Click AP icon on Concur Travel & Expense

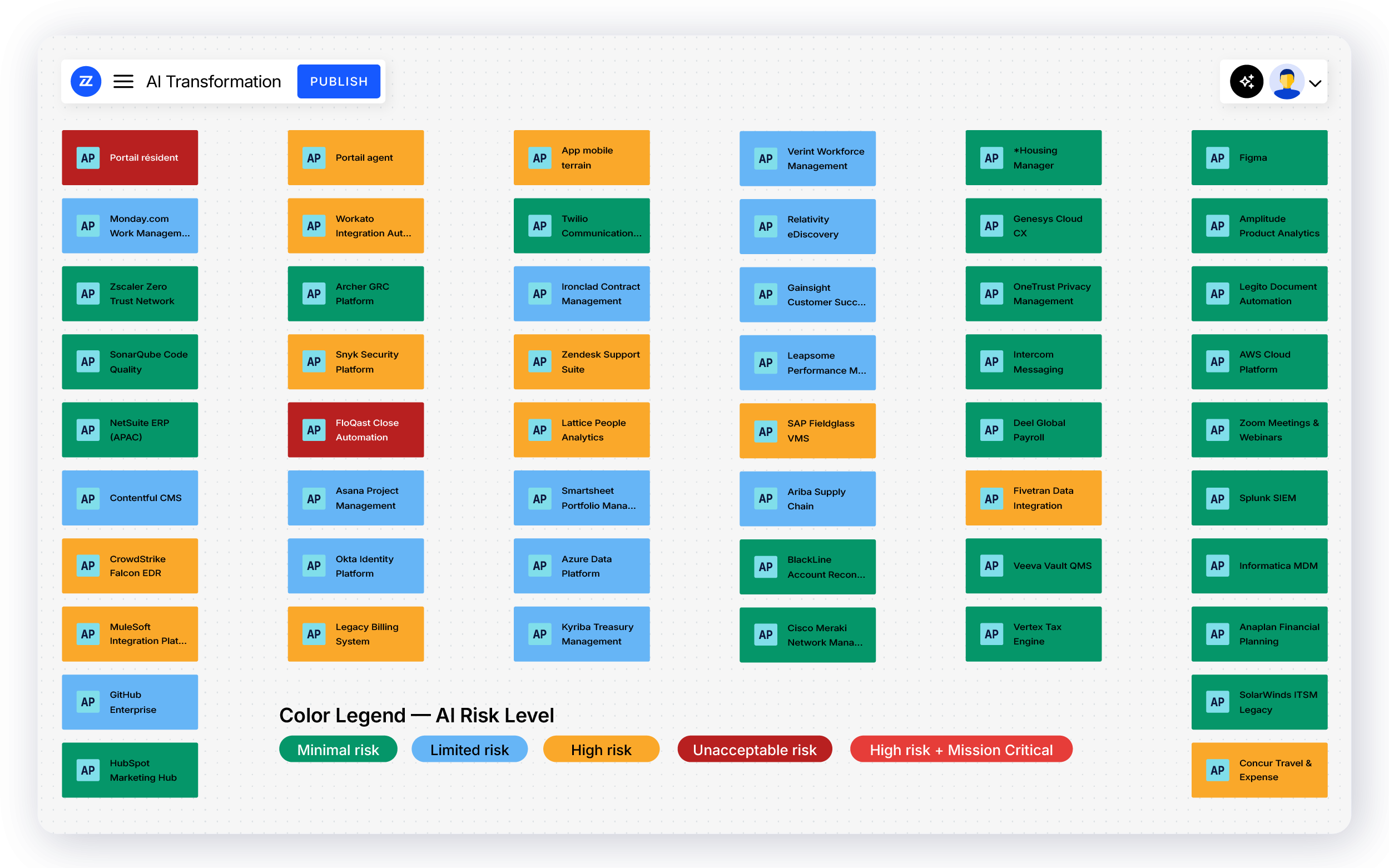1217,770
